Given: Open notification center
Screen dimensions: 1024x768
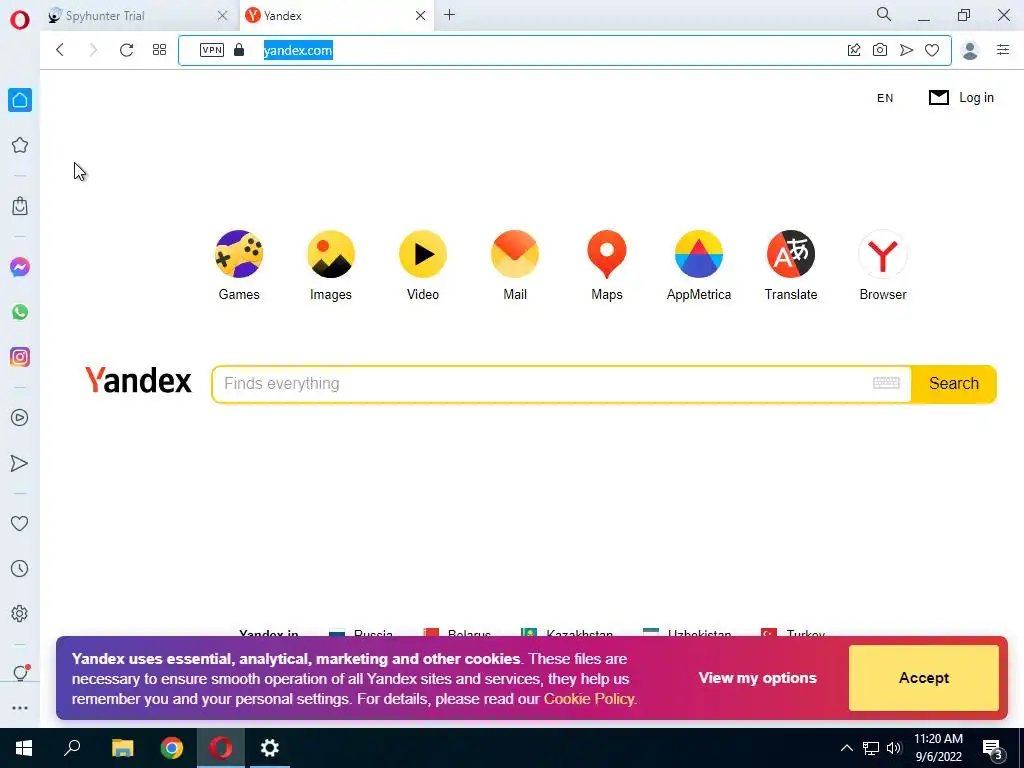Looking at the screenshot, I should pos(992,750).
